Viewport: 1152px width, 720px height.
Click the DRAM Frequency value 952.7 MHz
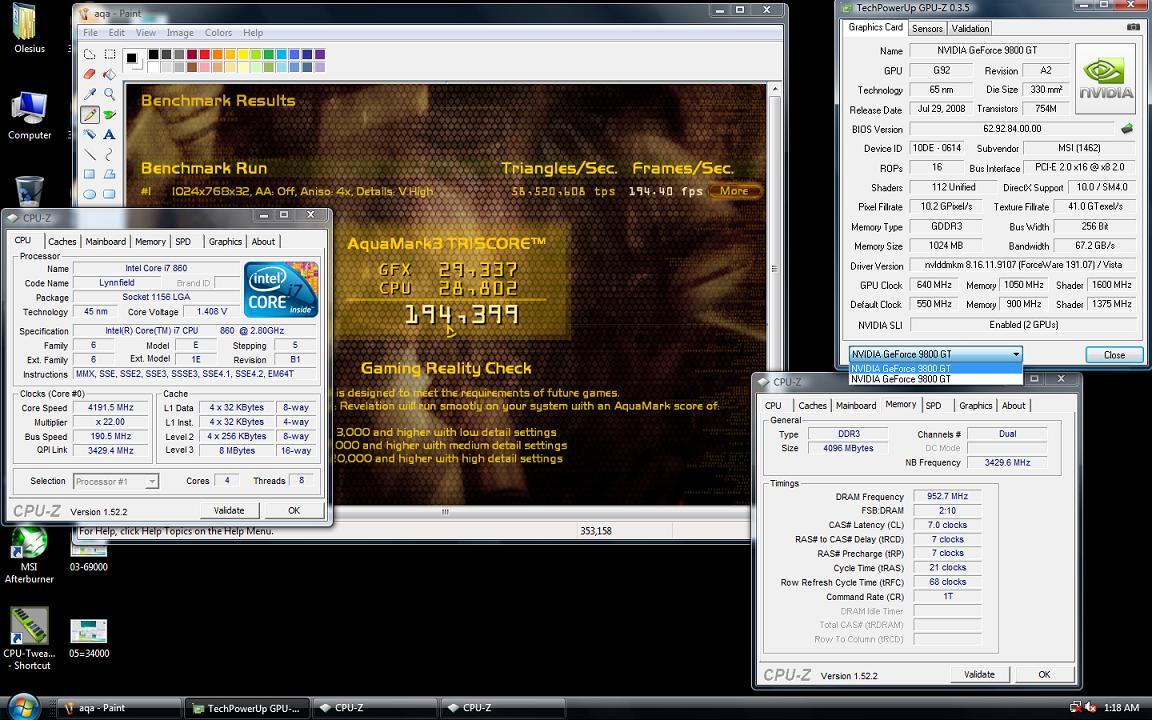coord(948,496)
